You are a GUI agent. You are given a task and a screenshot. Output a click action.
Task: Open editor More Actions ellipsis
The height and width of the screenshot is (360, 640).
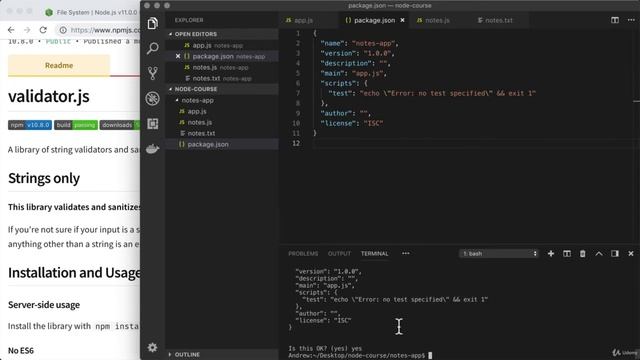631,20
